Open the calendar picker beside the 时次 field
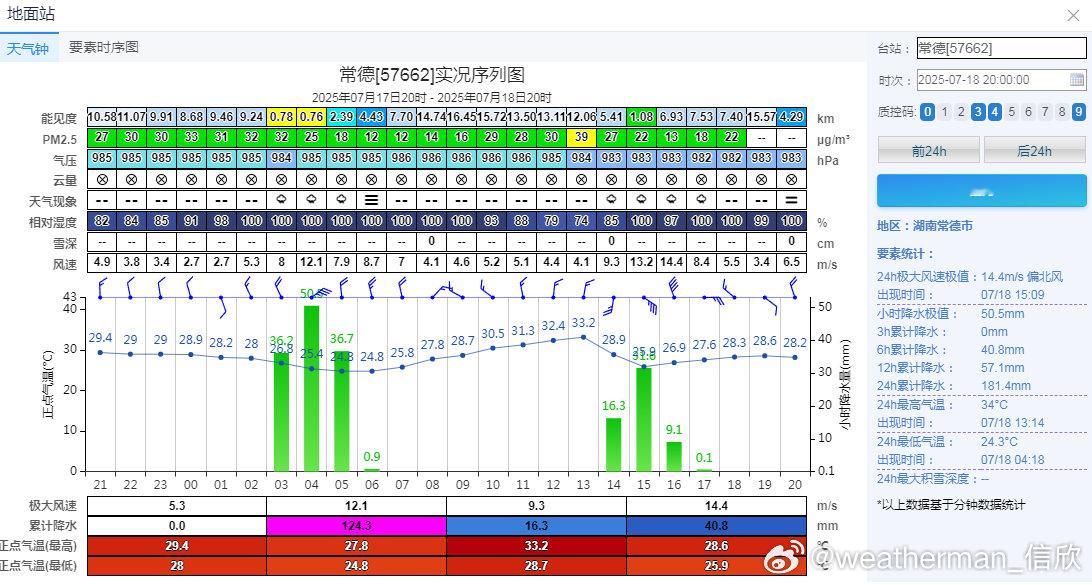This screenshot has width=1092, height=585. click(x=1077, y=79)
